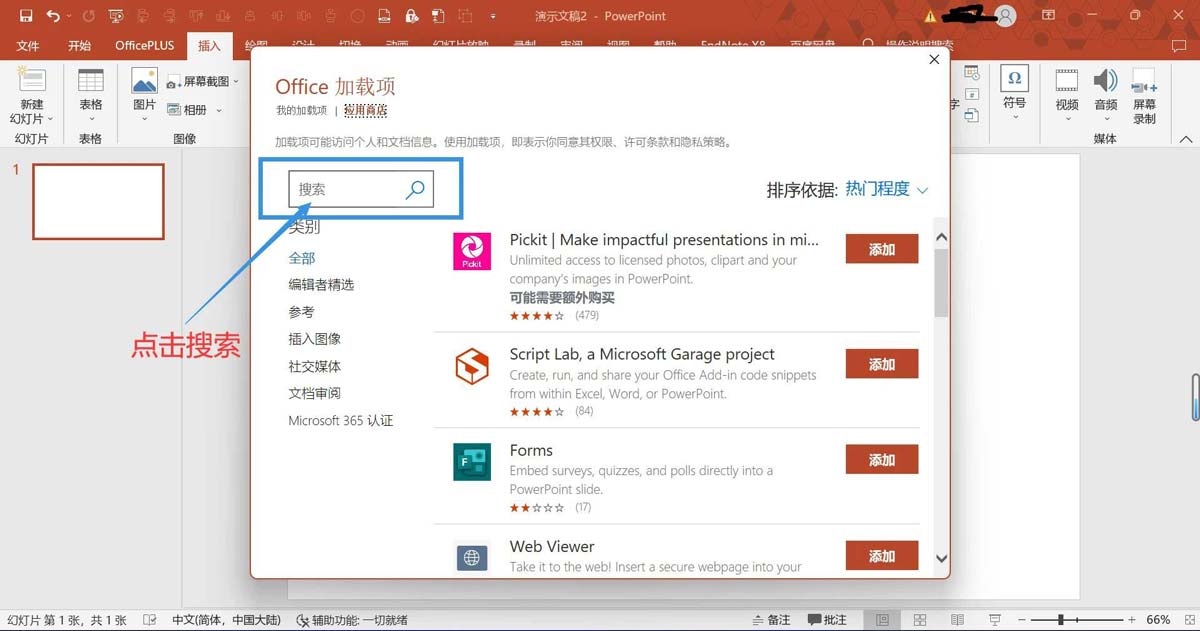The height and width of the screenshot is (631, 1200).
Task: Click into the 搜索 input field
Action: [361, 189]
